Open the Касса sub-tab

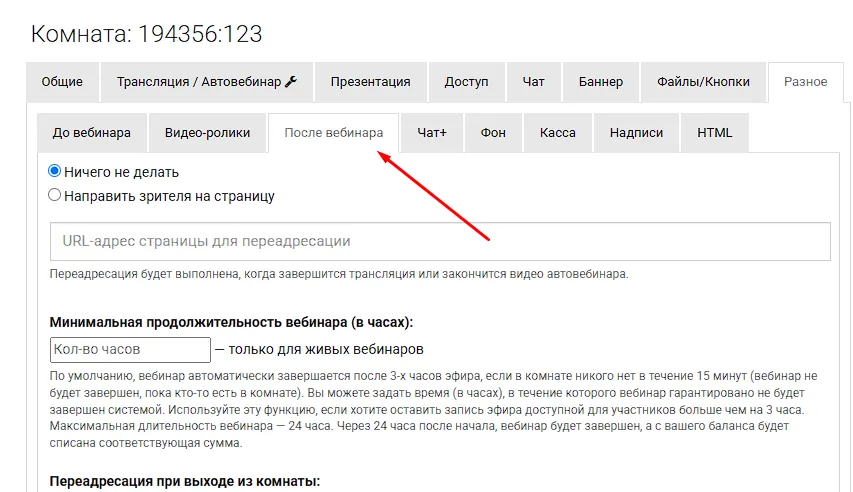point(558,133)
